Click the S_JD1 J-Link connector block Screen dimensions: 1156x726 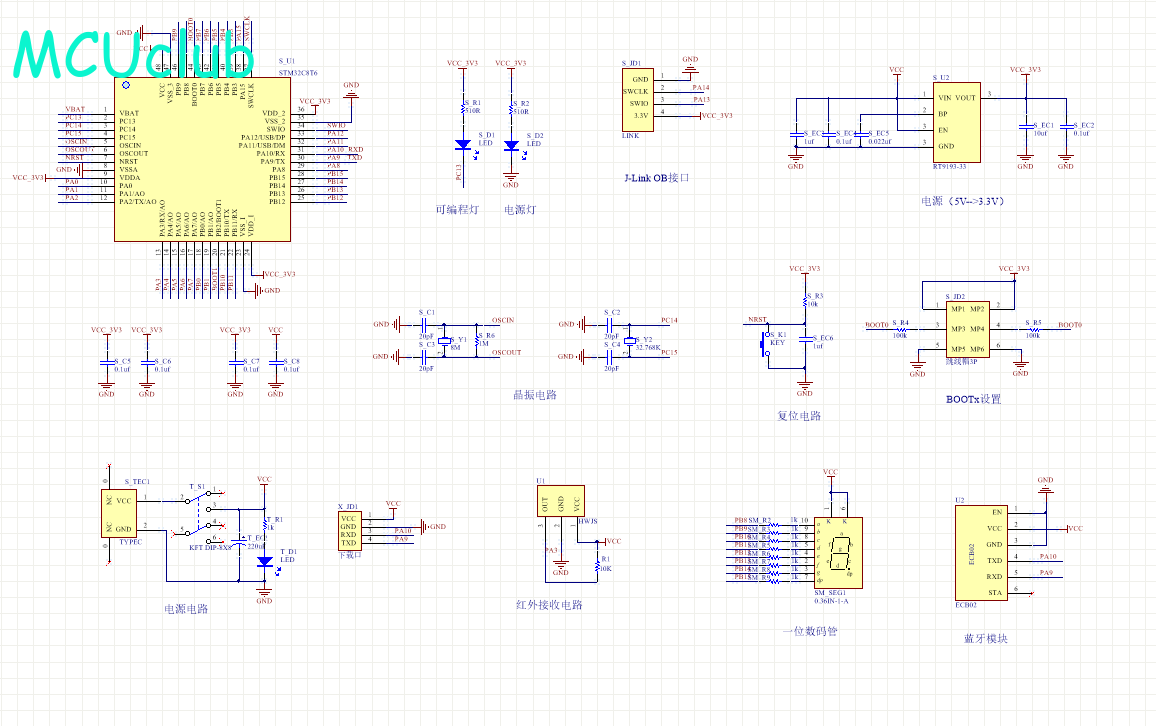click(x=638, y=100)
